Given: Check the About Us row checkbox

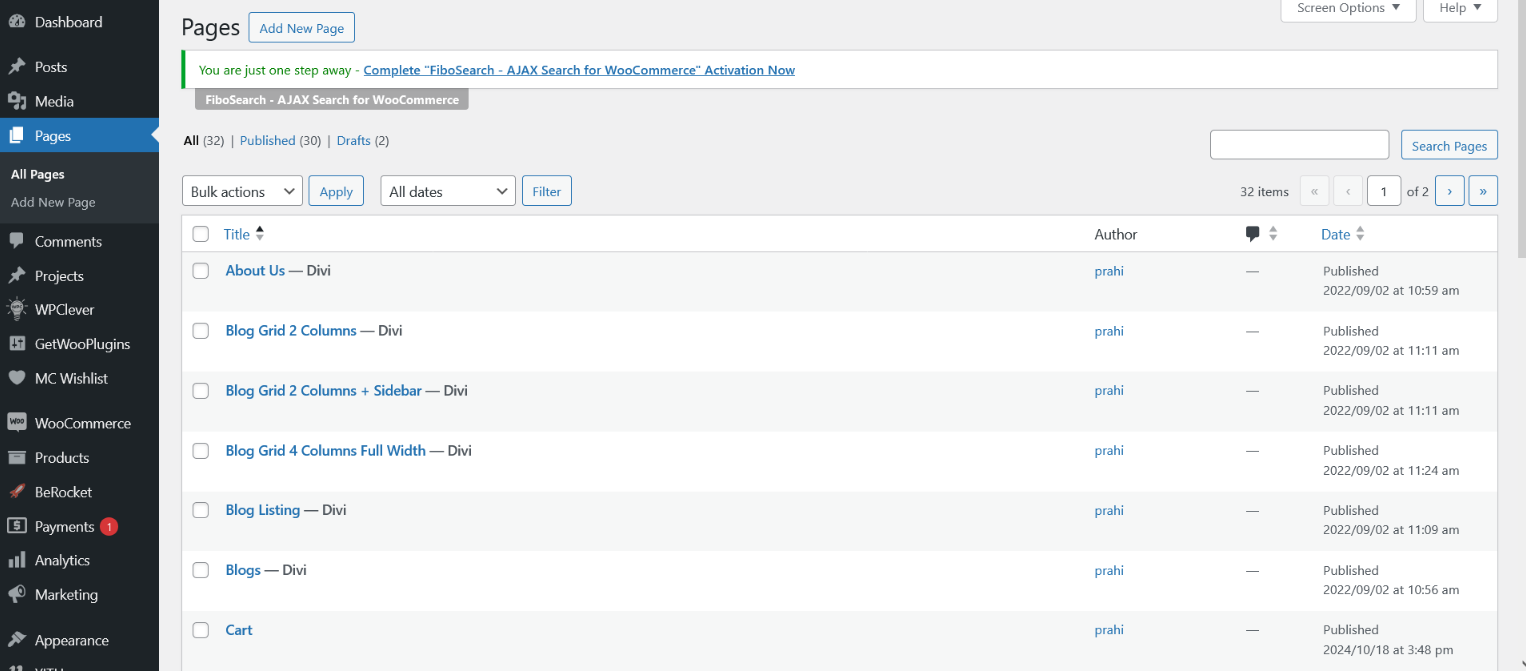Looking at the screenshot, I should pyautogui.click(x=201, y=271).
